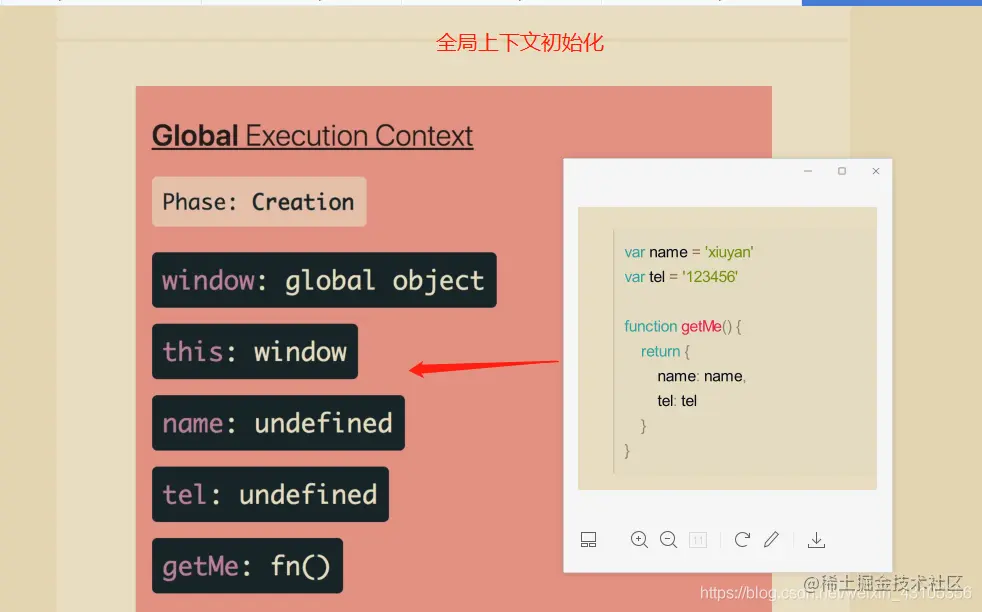The image size is (982, 612).
Task: Click the code snippet image in viewer
Action: point(727,348)
